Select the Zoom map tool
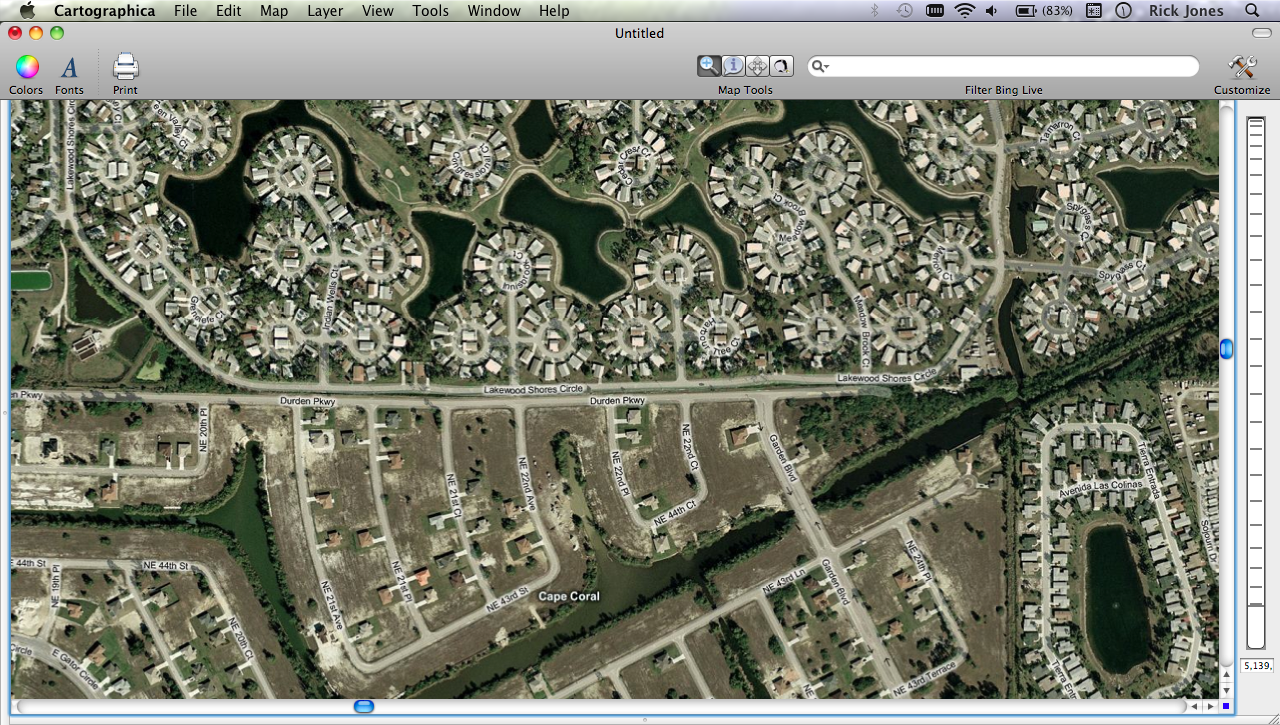 coord(709,66)
